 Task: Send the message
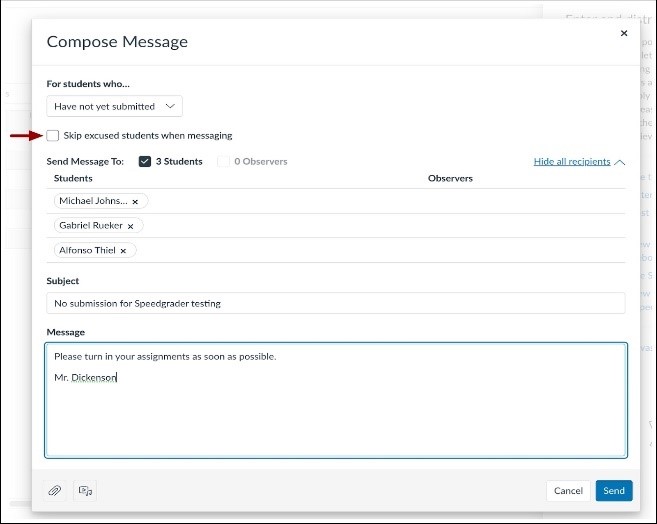pyautogui.click(x=614, y=490)
